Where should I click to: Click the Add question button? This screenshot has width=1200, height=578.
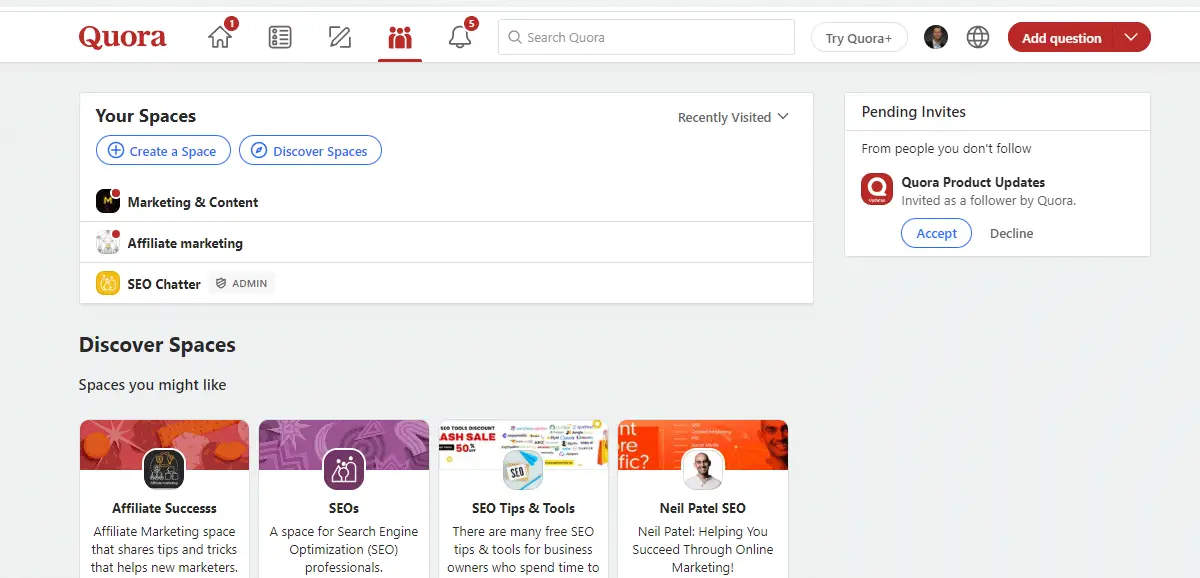pos(1061,38)
